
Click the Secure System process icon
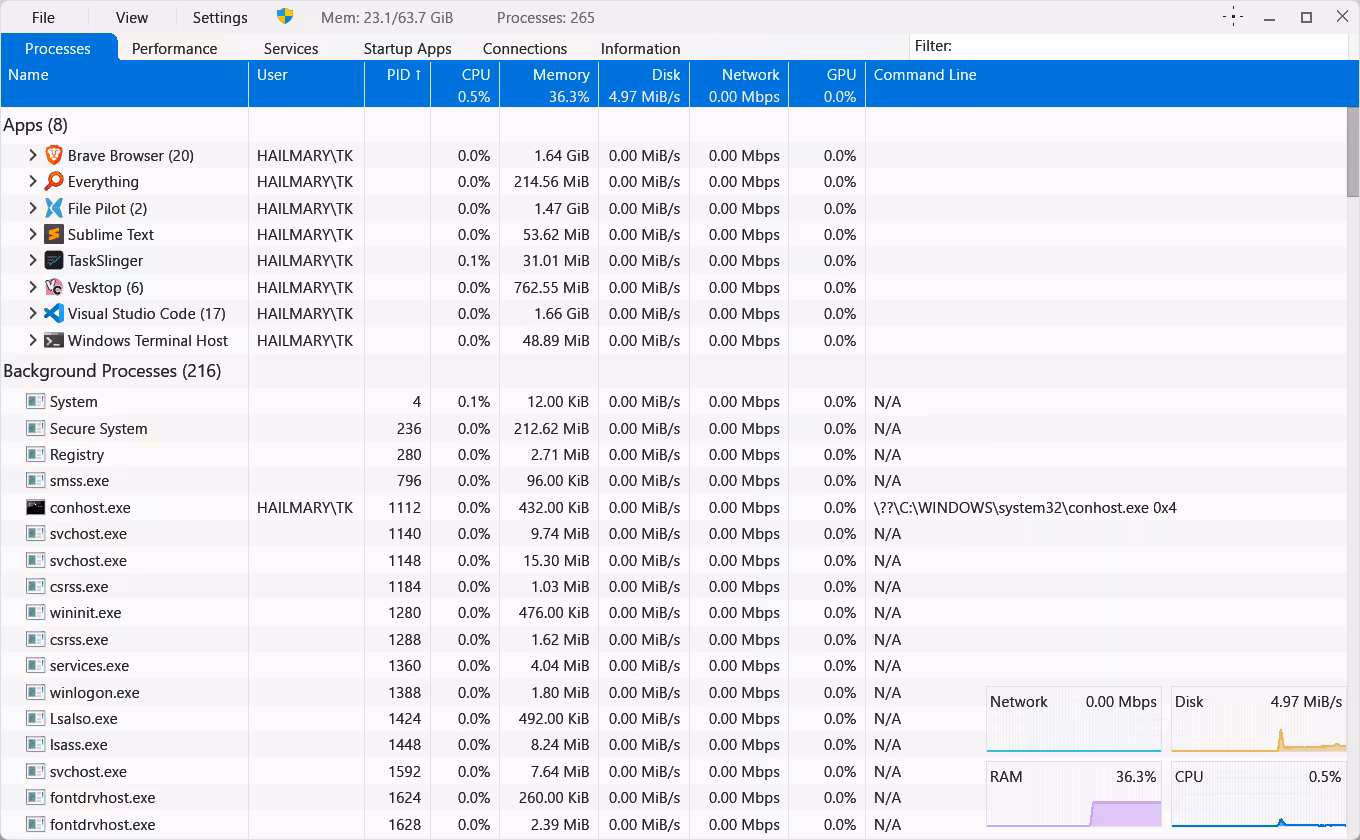36,428
